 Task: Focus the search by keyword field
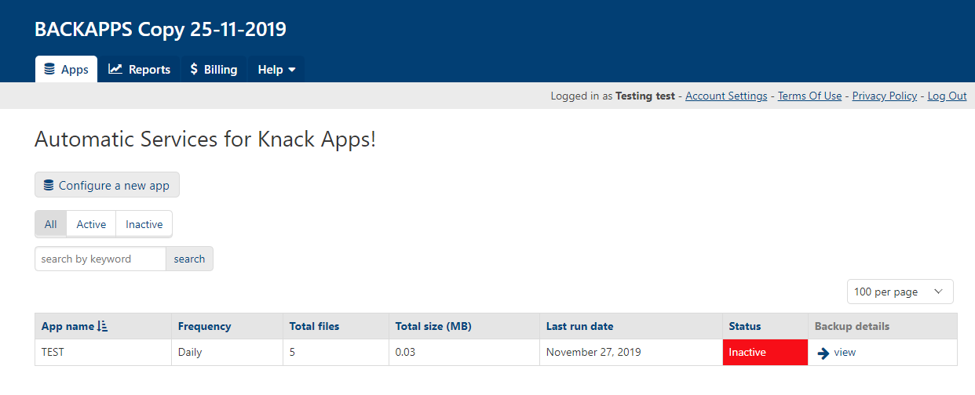click(x=100, y=259)
